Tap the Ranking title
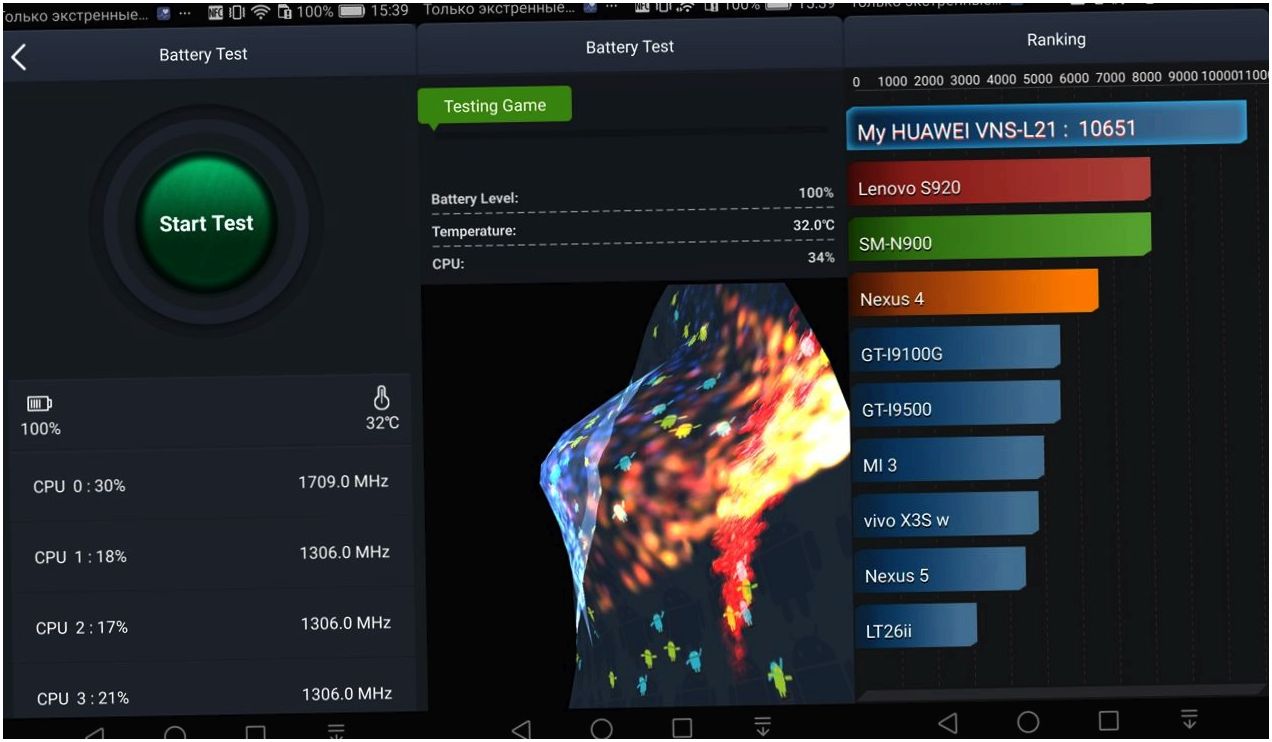The height and width of the screenshot is (742, 1272). 1056,40
